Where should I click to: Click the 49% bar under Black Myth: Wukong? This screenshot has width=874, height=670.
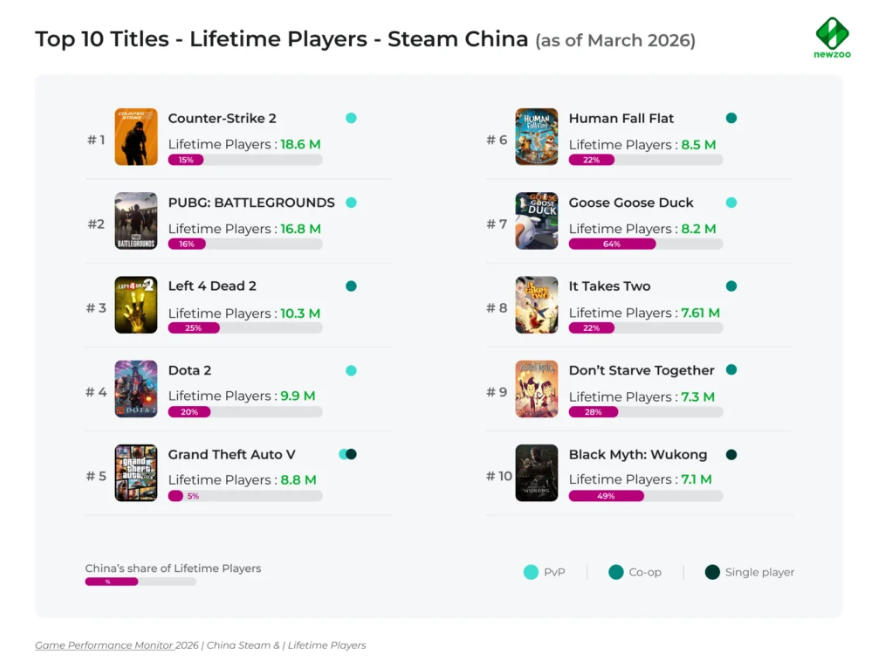[x=606, y=496]
